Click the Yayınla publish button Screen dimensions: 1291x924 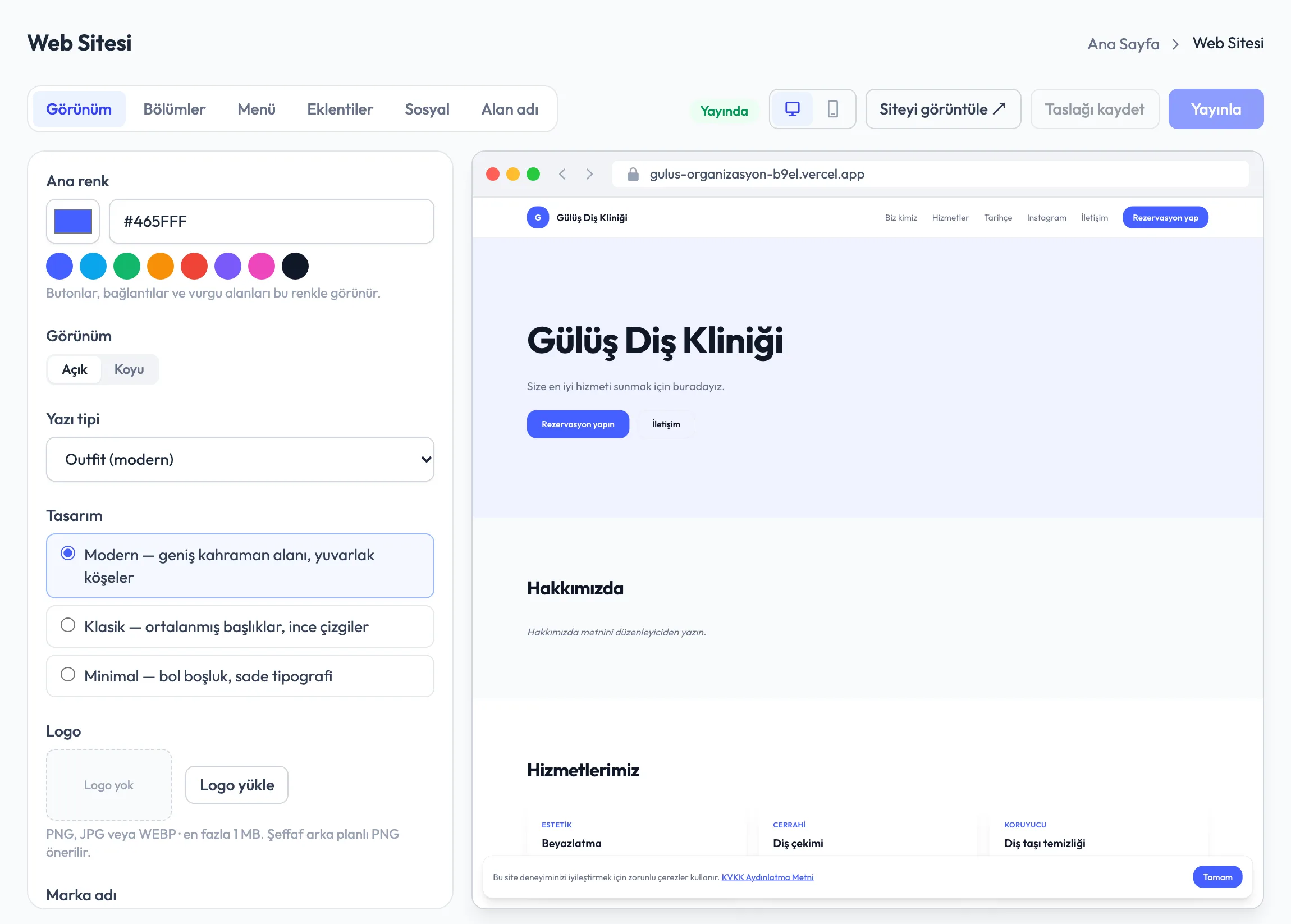pyautogui.click(x=1216, y=109)
